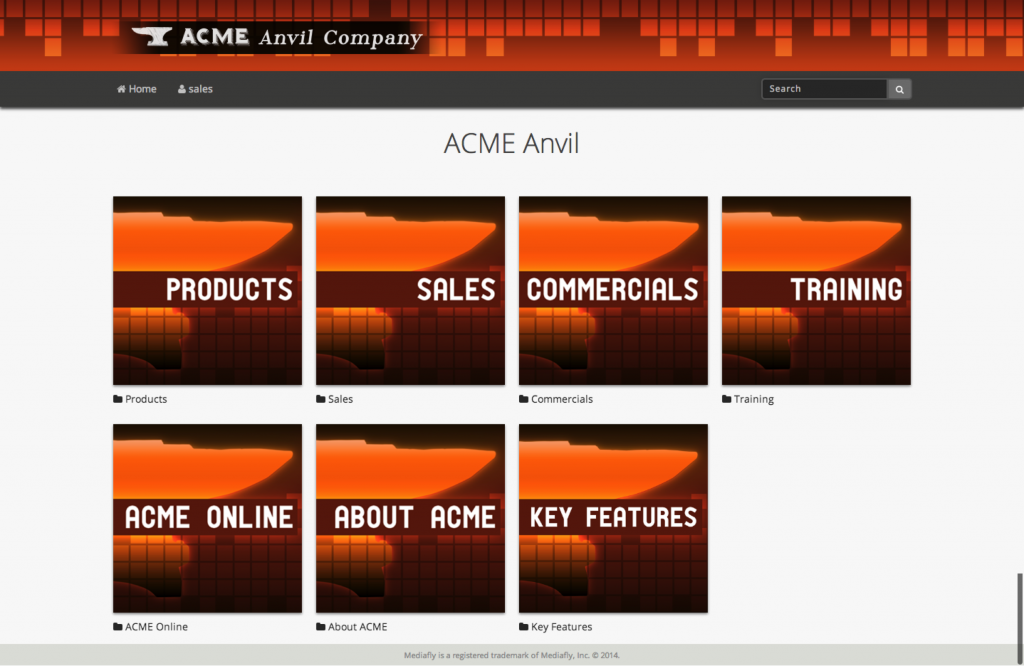This screenshot has height=666, width=1024.
Task: Click the About ACME text link
Action: coord(358,627)
